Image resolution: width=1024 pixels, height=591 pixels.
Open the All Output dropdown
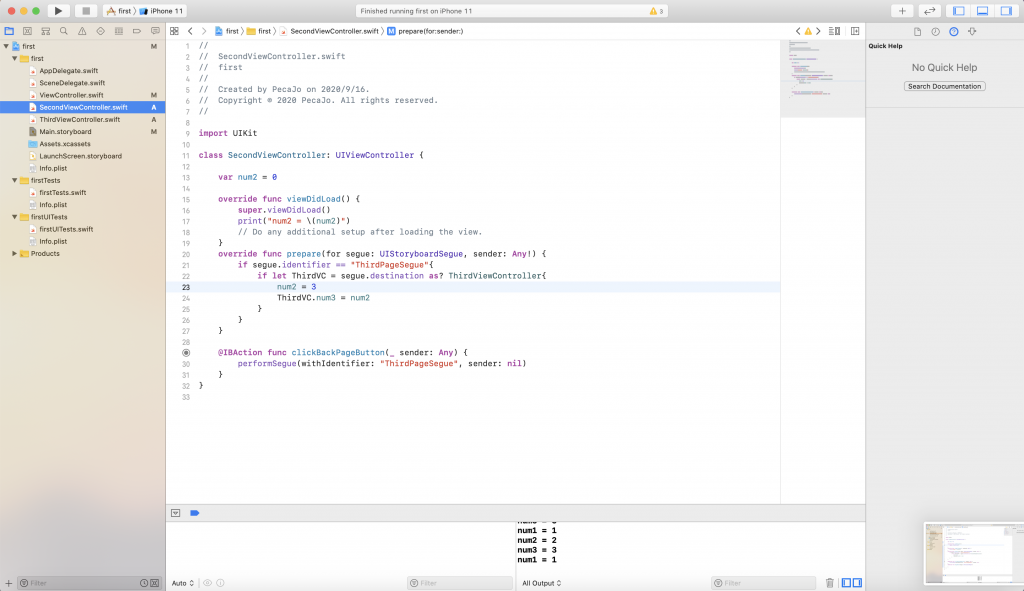click(x=541, y=583)
